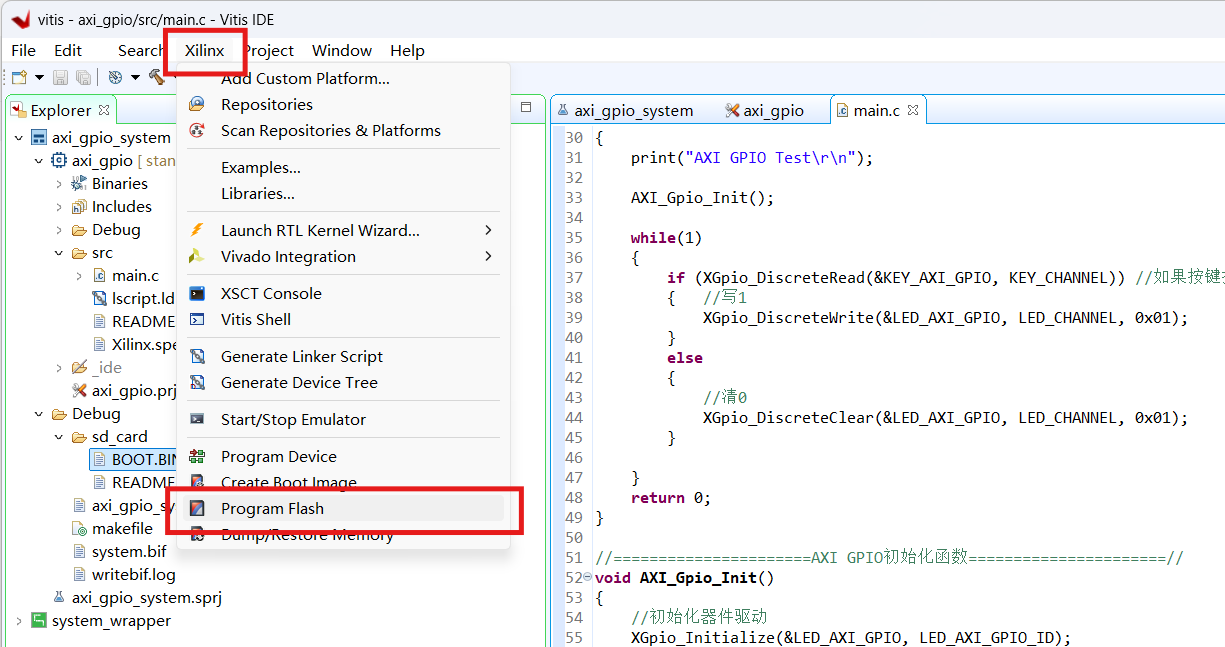Open the Edit menu
Viewport: 1225px width, 647px height.
pyautogui.click(x=68, y=50)
